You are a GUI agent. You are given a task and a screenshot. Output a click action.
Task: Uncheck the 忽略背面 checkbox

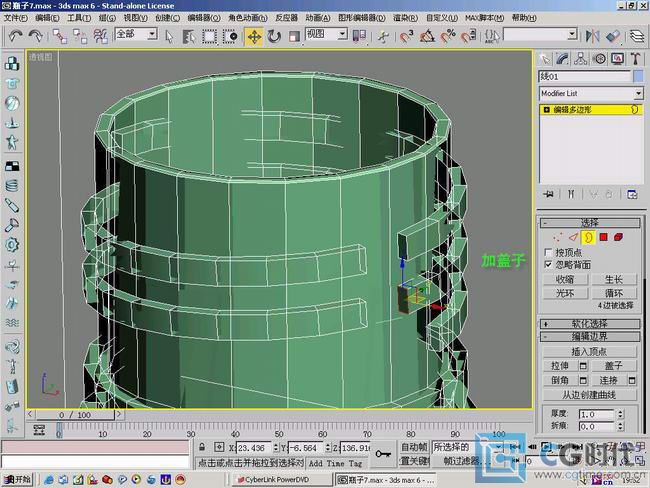[547, 265]
